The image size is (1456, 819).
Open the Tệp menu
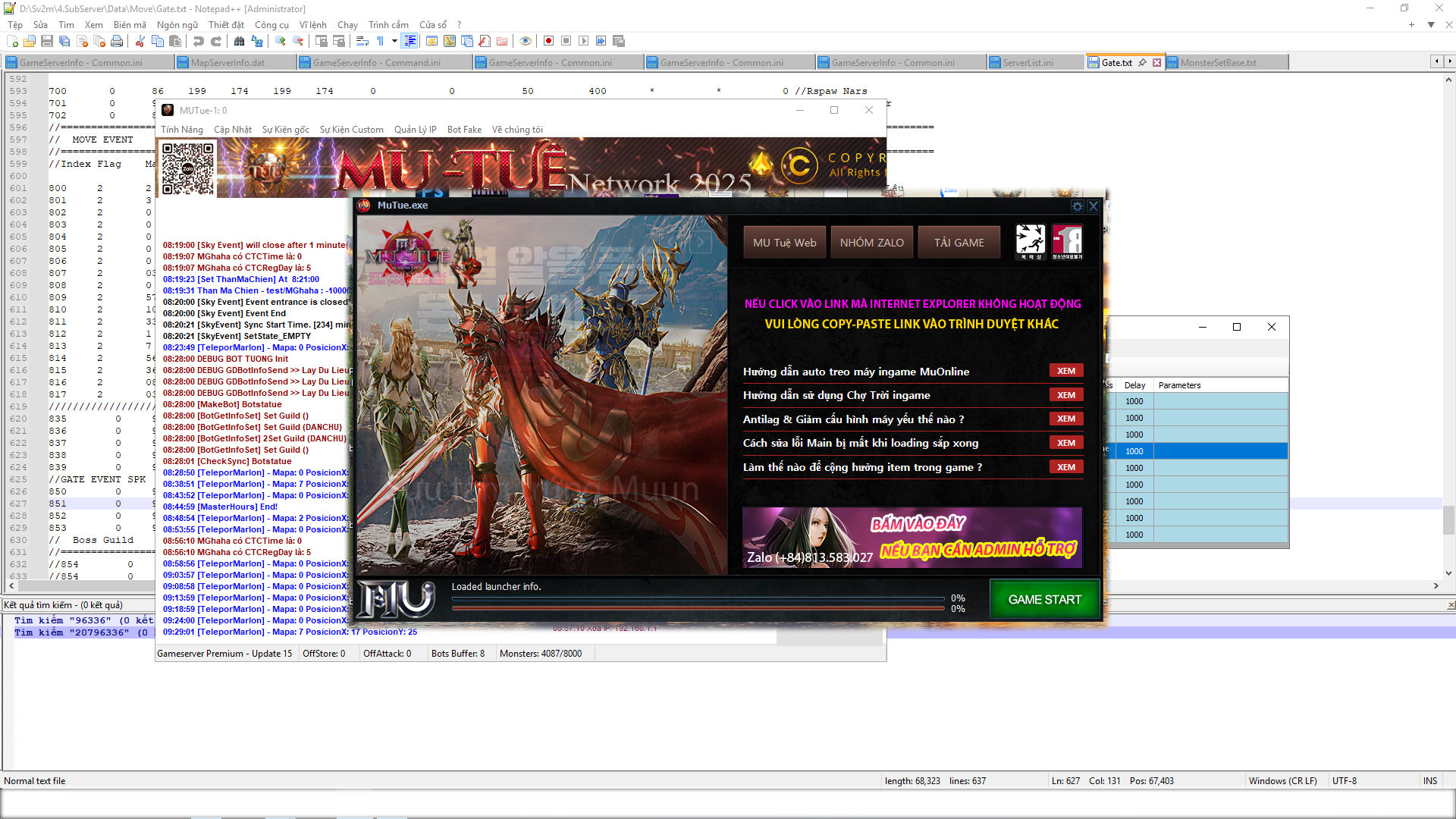tap(15, 25)
